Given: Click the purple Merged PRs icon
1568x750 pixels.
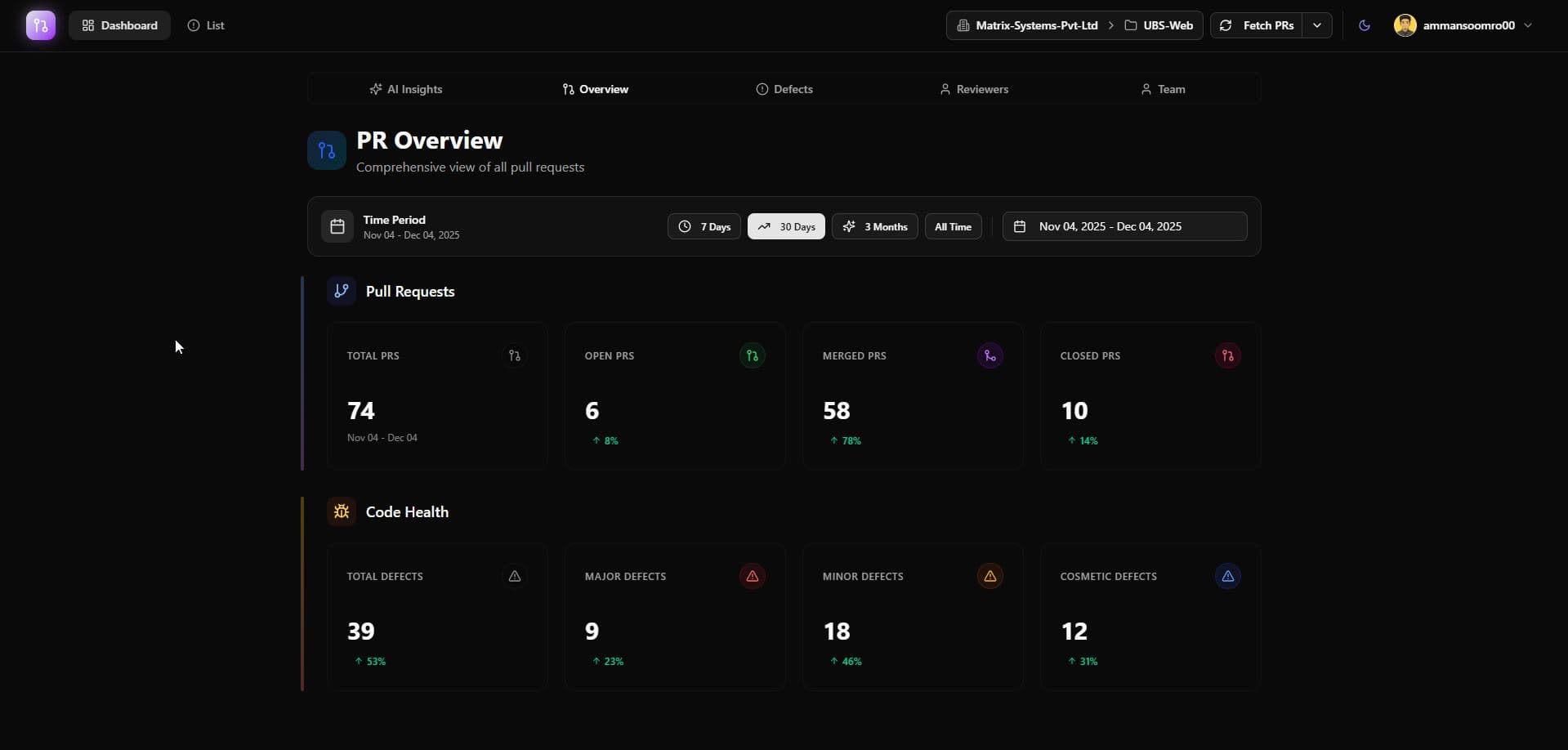Looking at the screenshot, I should pyautogui.click(x=990, y=355).
